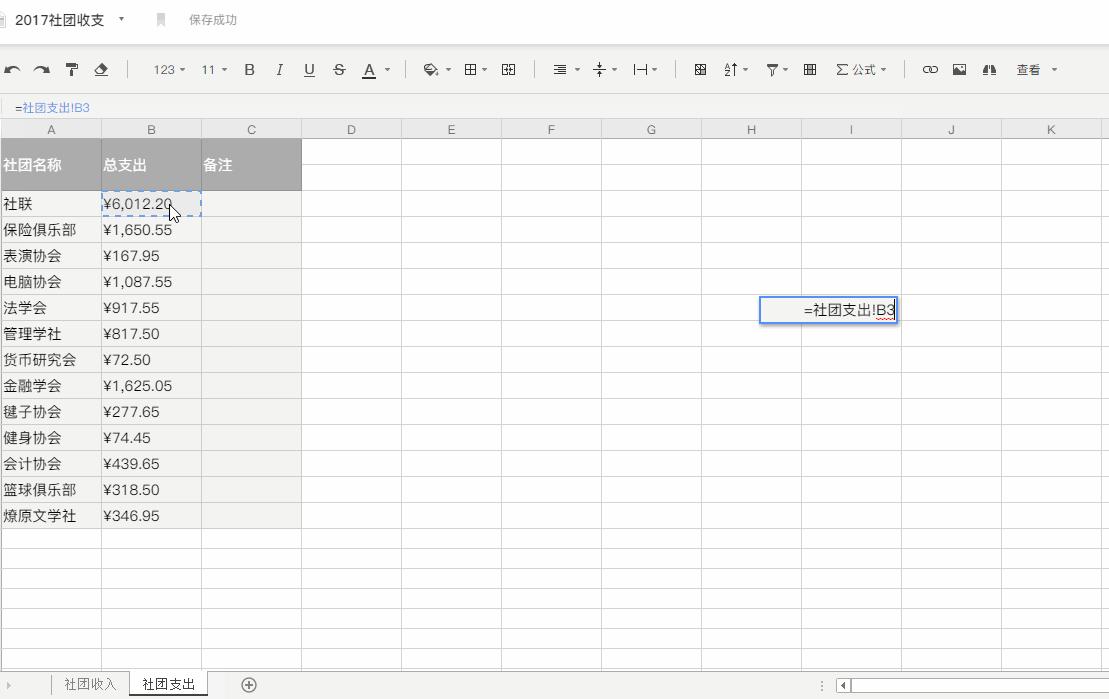Select the 管理学社 cell

click(x=51, y=334)
